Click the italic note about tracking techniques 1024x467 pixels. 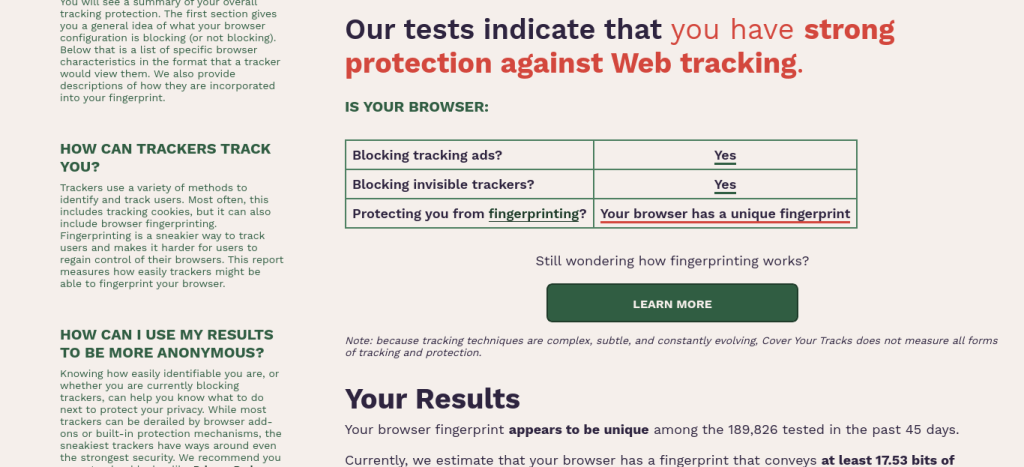coord(671,346)
